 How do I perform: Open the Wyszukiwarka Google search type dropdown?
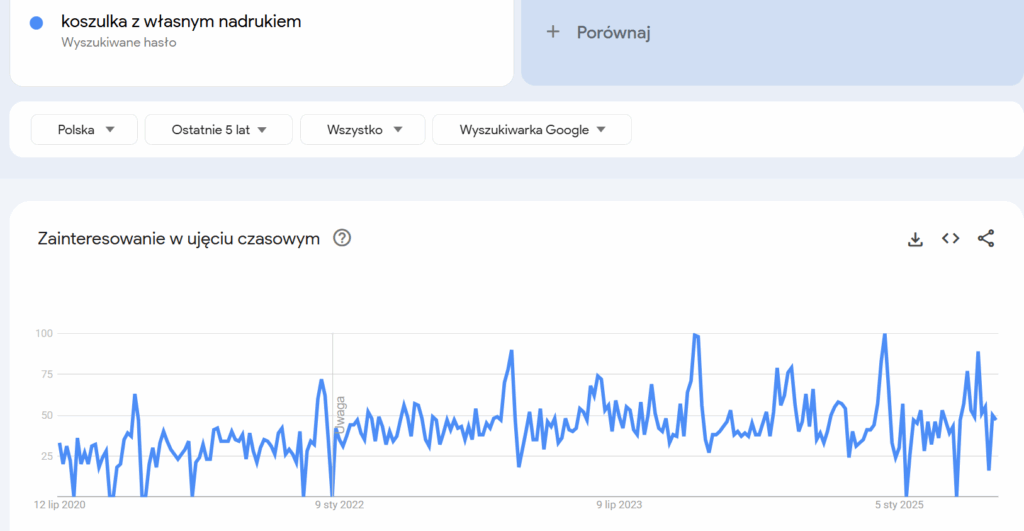pyautogui.click(x=532, y=129)
